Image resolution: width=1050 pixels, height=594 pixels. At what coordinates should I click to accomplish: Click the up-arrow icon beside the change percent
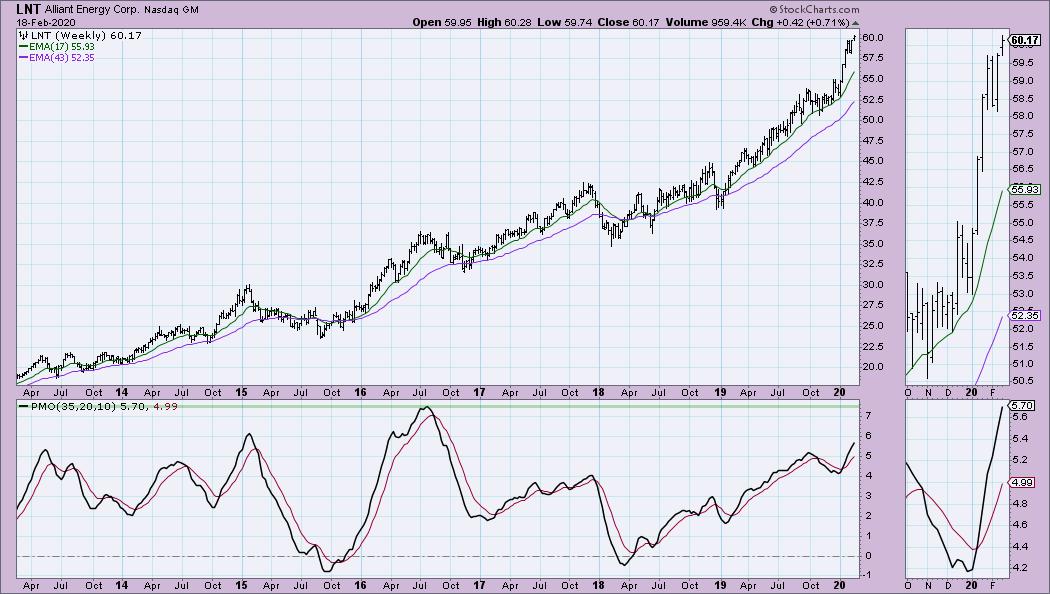pyautogui.click(x=855, y=23)
